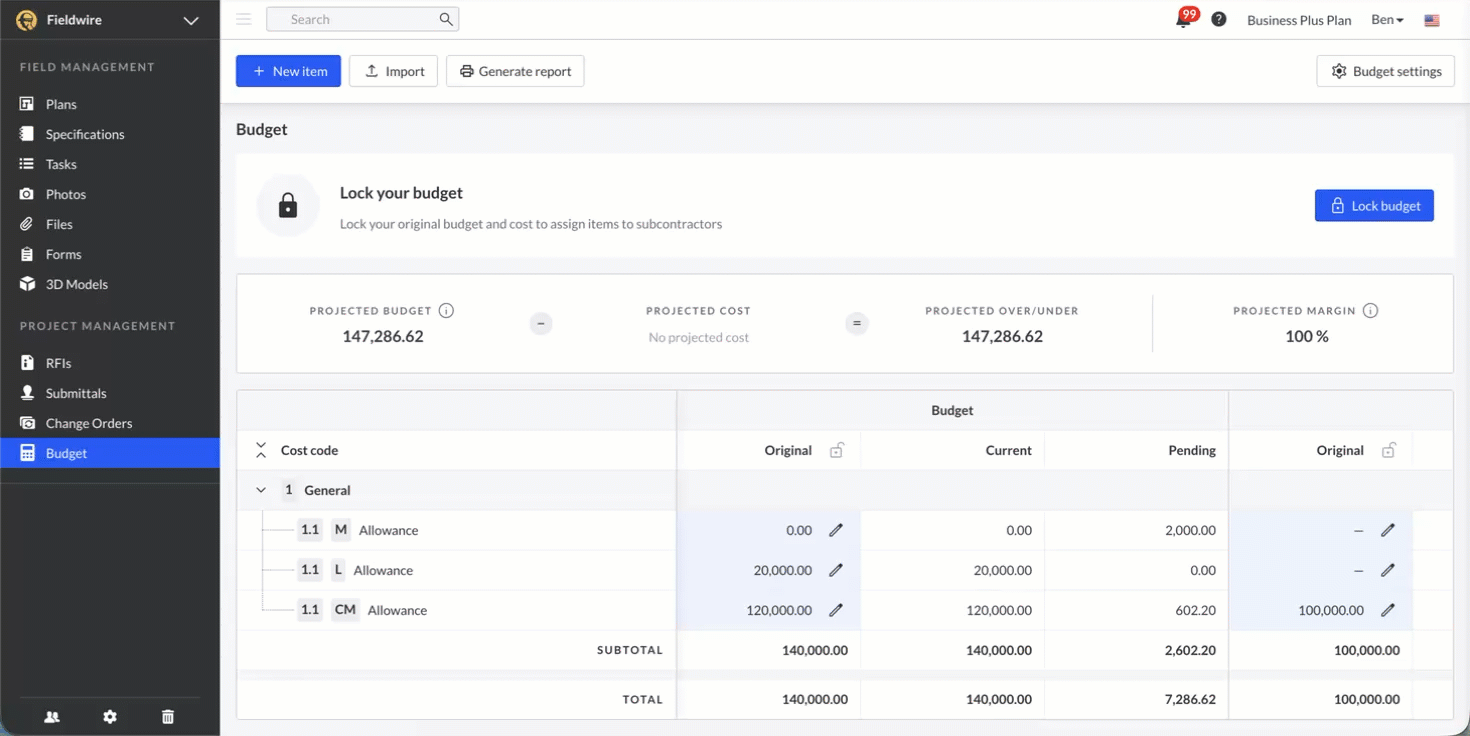Image resolution: width=1470 pixels, height=736 pixels.
Task: Open the trash icon in sidebar footer
Action: tap(168, 717)
